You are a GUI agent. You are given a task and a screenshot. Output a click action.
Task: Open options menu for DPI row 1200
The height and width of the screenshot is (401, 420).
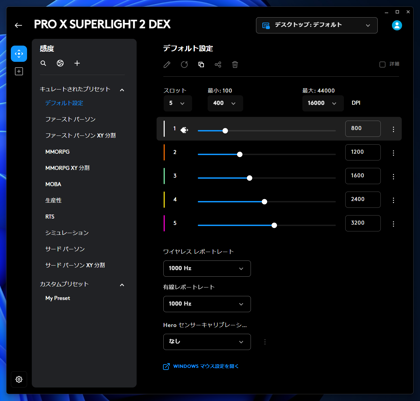(393, 153)
